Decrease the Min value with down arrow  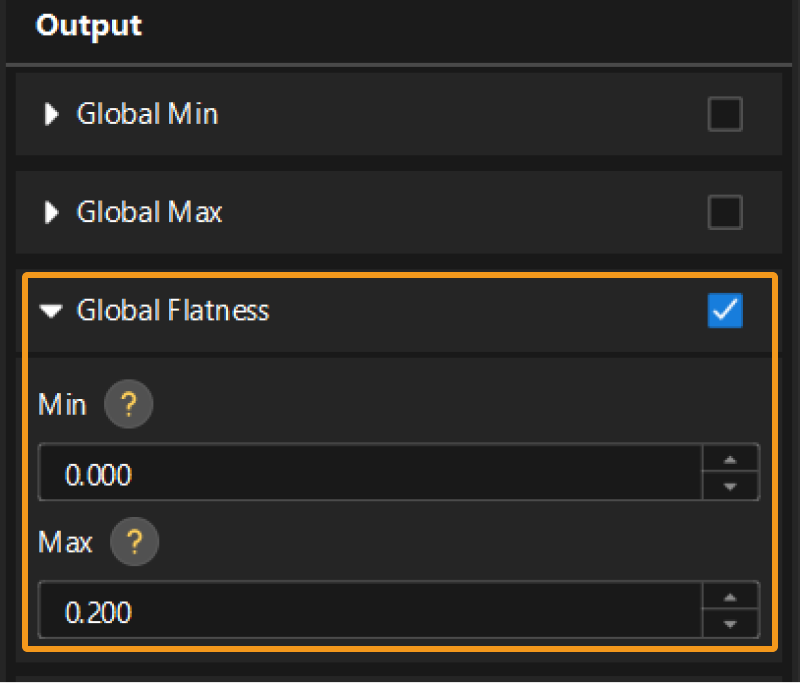730,486
